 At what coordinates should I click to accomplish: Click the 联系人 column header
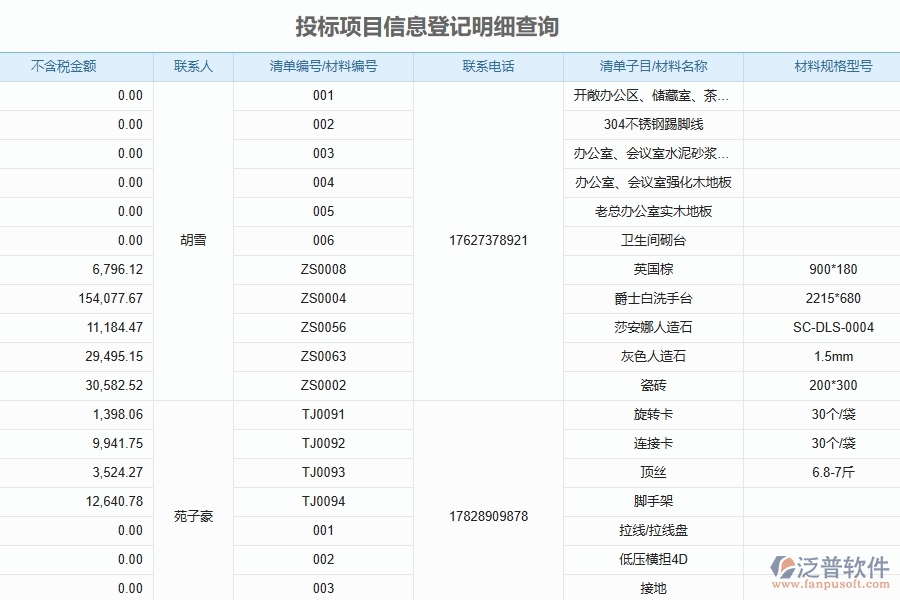click(x=191, y=66)
